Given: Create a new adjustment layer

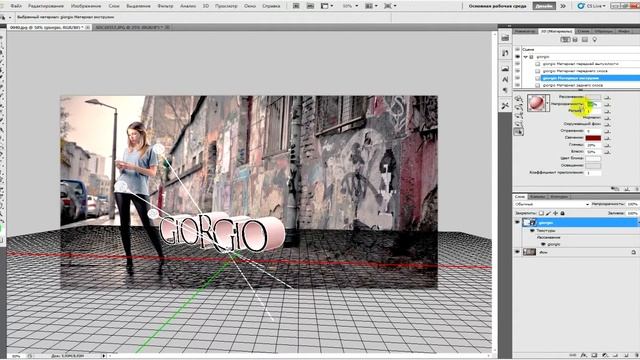Looking at the screenshot, I should (605, 356).
